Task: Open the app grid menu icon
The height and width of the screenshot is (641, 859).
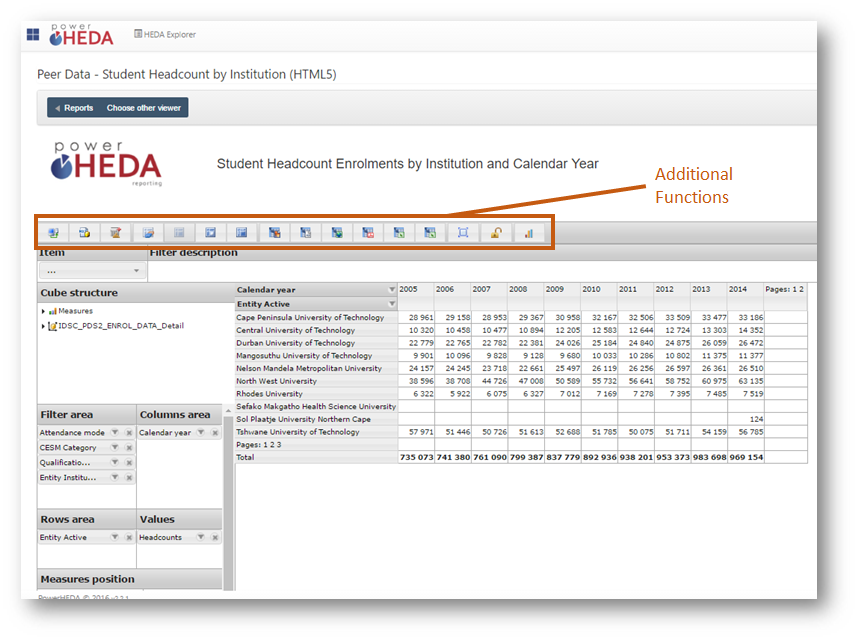Action: tap(33, 35)
